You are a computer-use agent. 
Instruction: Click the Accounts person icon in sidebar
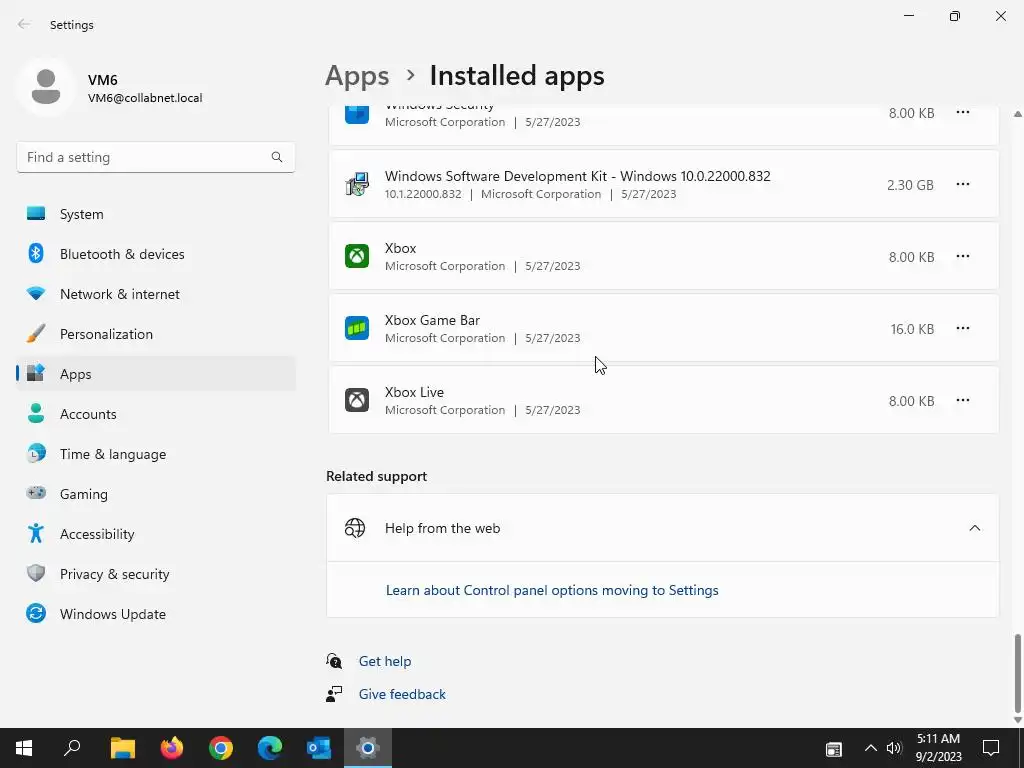[36, 413]
